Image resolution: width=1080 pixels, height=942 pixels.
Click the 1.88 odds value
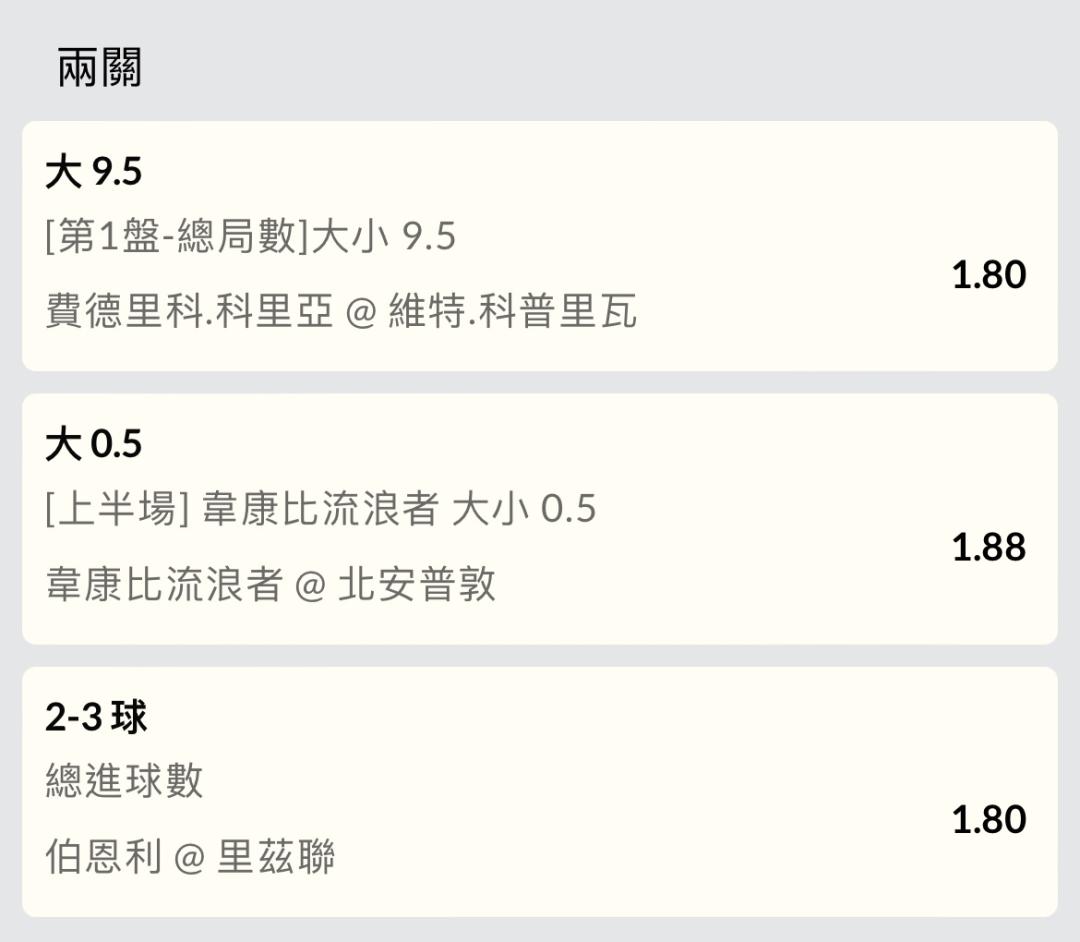point(988,547)
